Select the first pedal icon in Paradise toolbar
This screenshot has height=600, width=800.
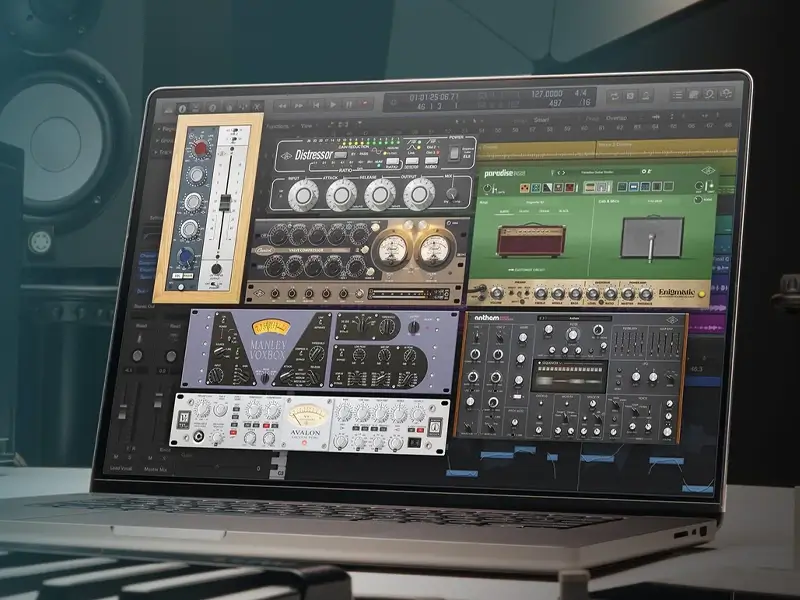pos(524,188)
